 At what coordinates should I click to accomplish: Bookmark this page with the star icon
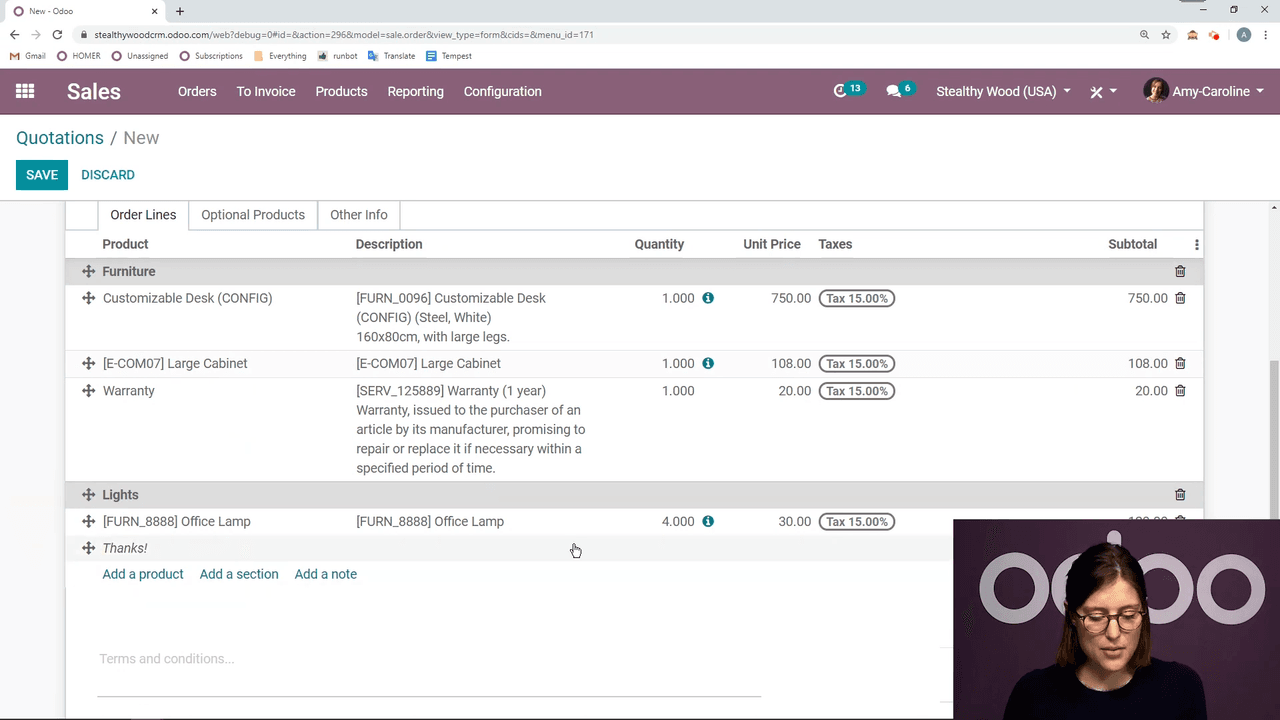coord(1166,34)
